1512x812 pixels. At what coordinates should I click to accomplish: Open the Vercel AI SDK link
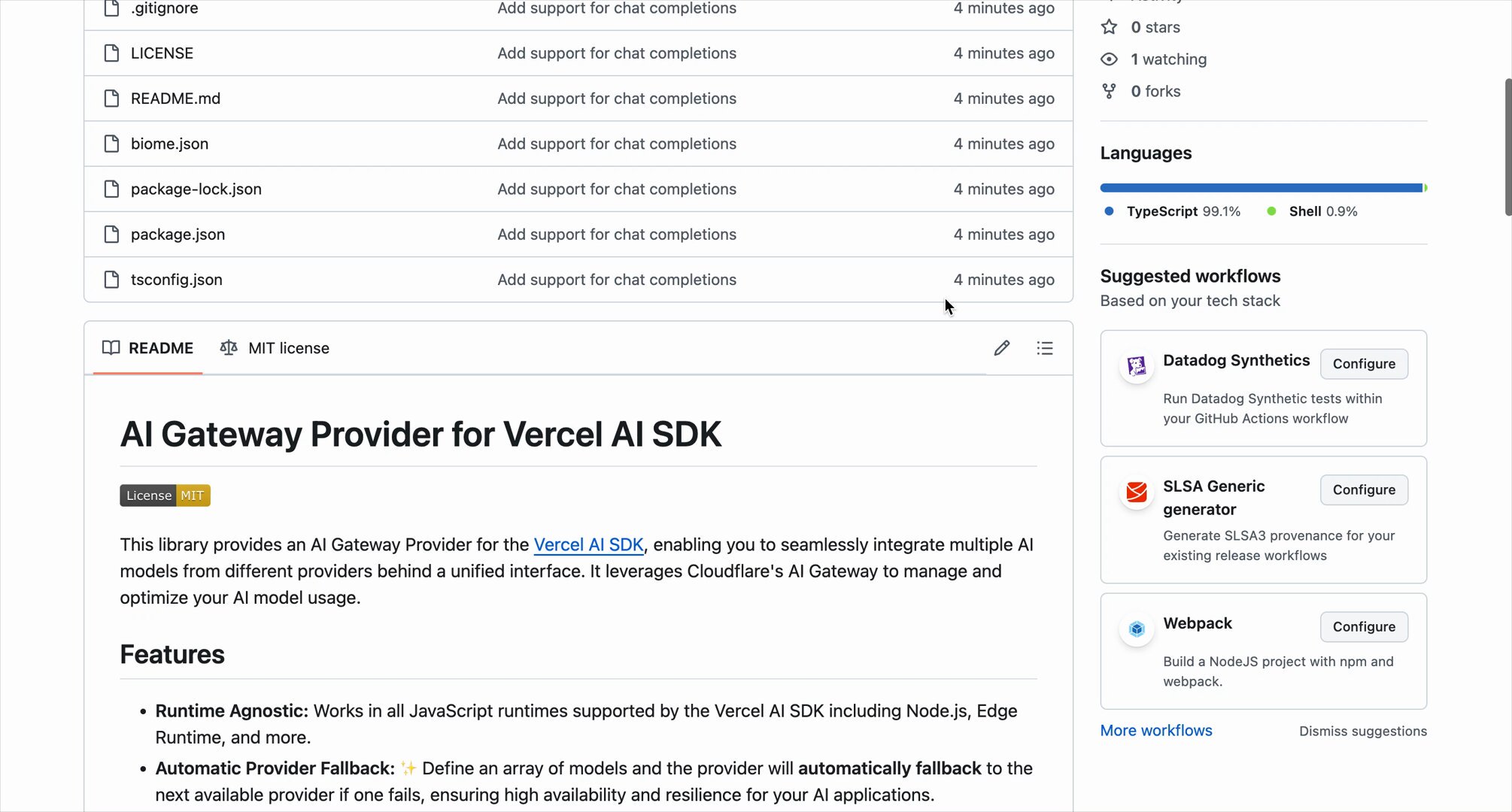pos(588,545)
